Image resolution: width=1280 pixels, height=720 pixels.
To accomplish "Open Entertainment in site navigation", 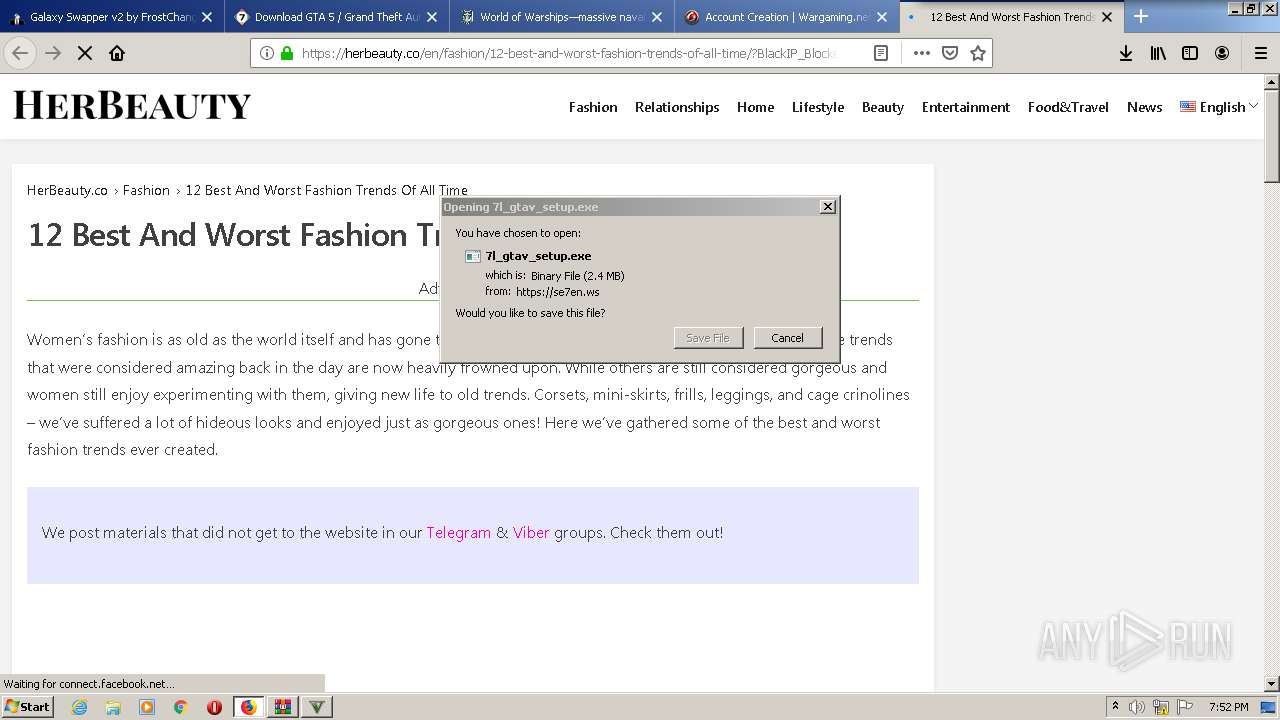I will point(966,107).
